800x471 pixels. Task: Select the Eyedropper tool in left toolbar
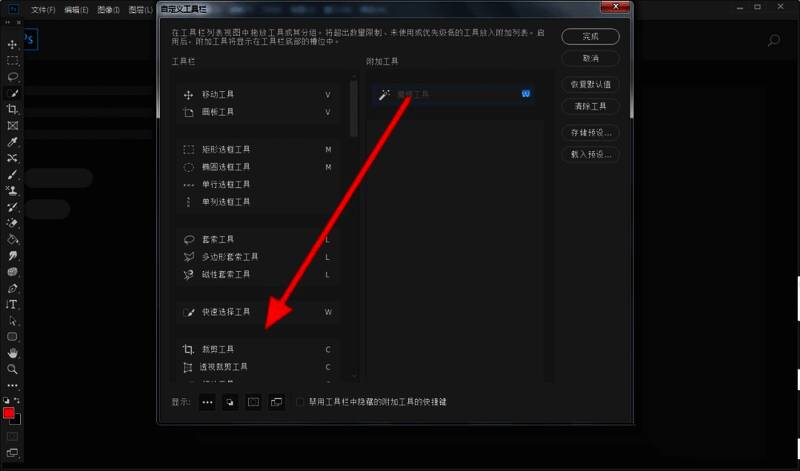coord(12,142)
